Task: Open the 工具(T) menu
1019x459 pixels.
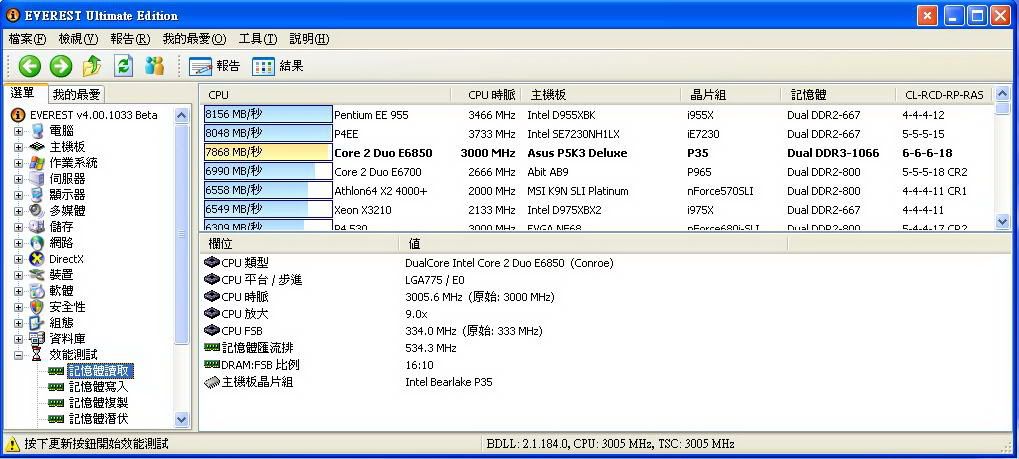Action: click(257, 39)
